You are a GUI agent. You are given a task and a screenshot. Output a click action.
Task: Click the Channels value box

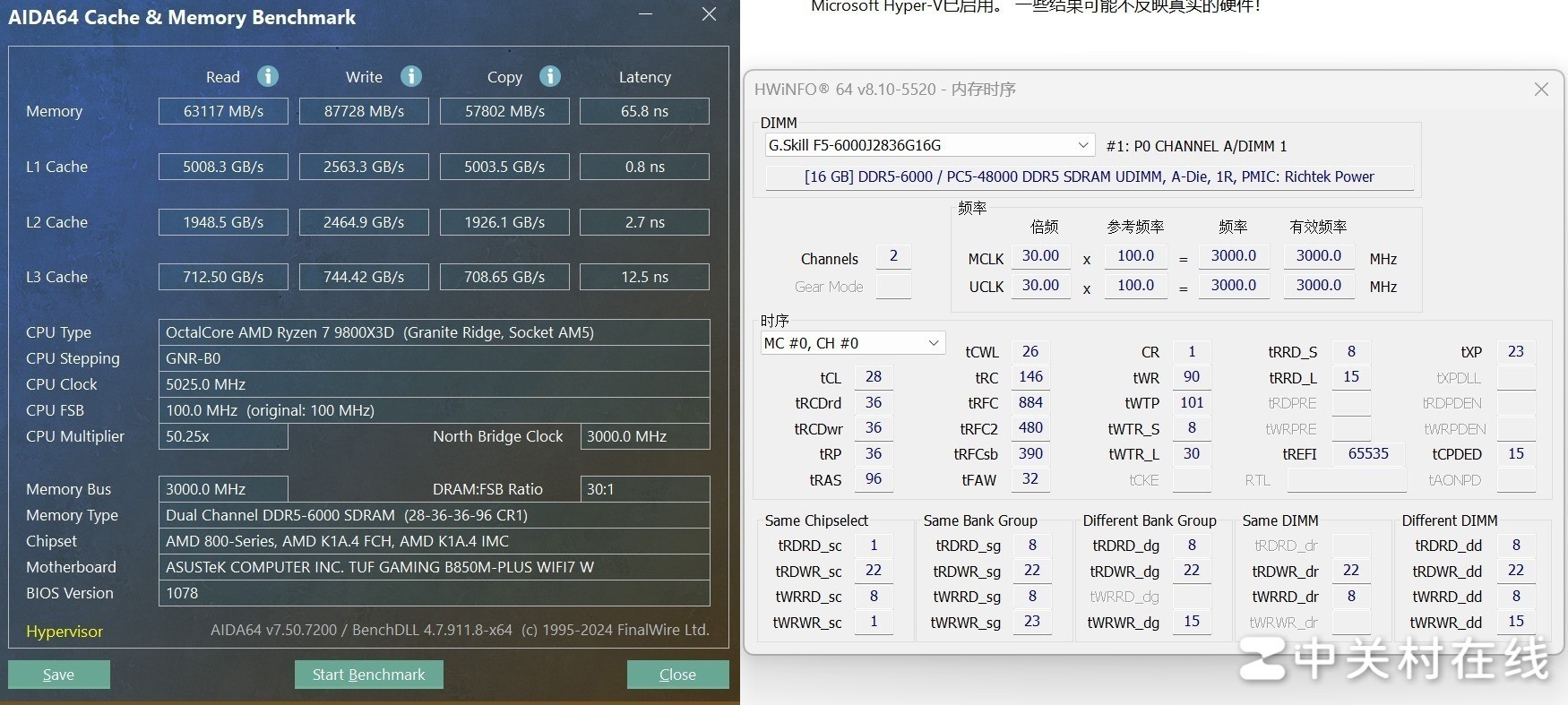[x=893, y=257]
